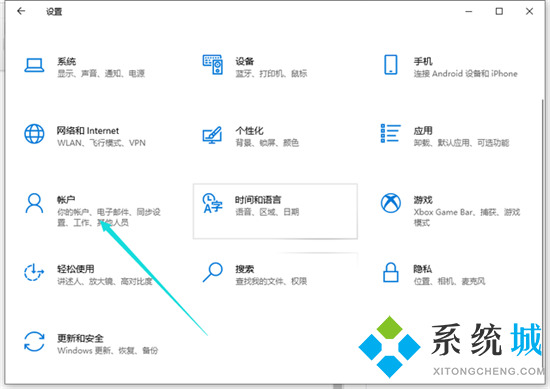The image size is (550, 389).
Task: Click the Search magnifier icon
Action: point(213,272)
